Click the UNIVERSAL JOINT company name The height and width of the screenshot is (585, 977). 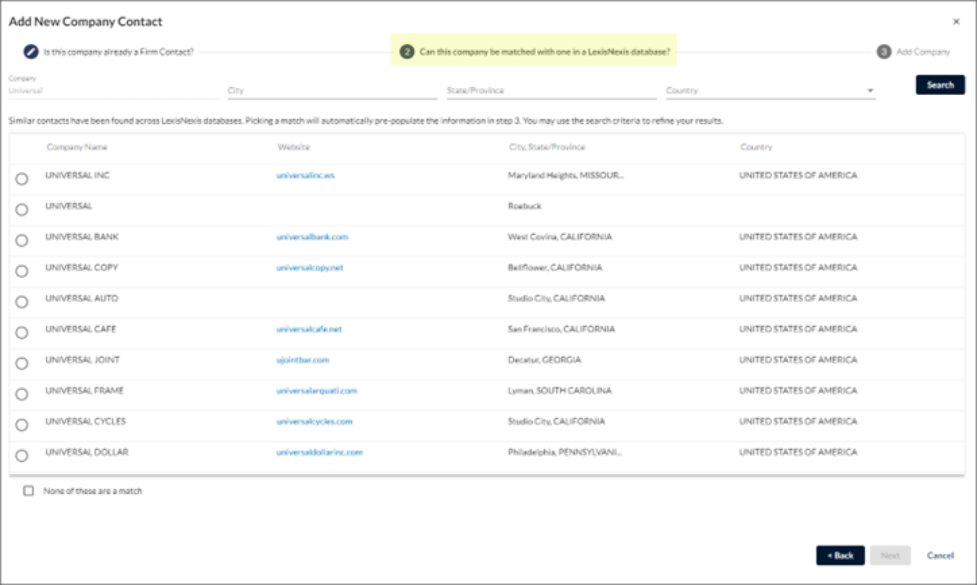(82, 360)
